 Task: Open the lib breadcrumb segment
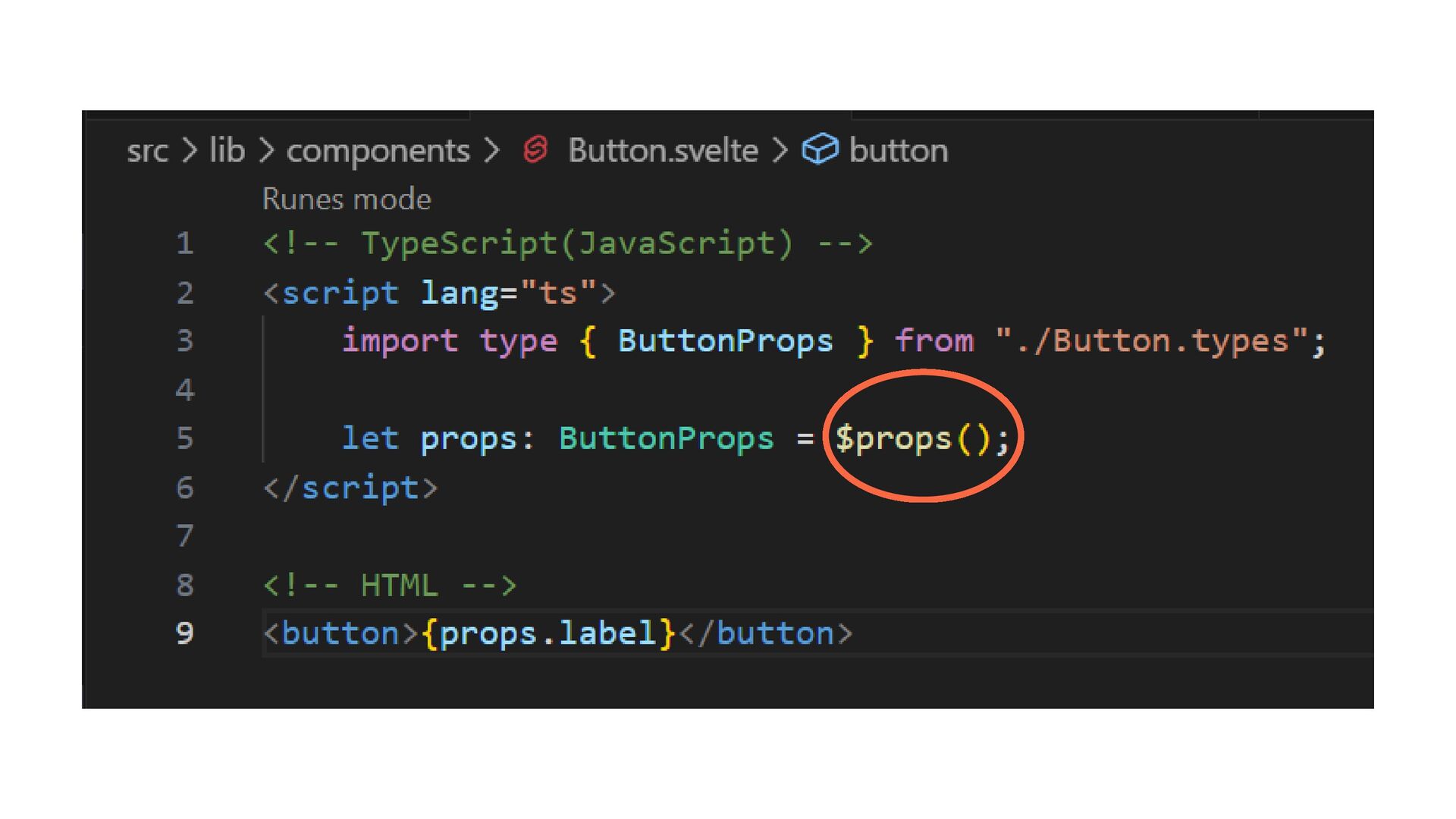click(x=227, y=150)
